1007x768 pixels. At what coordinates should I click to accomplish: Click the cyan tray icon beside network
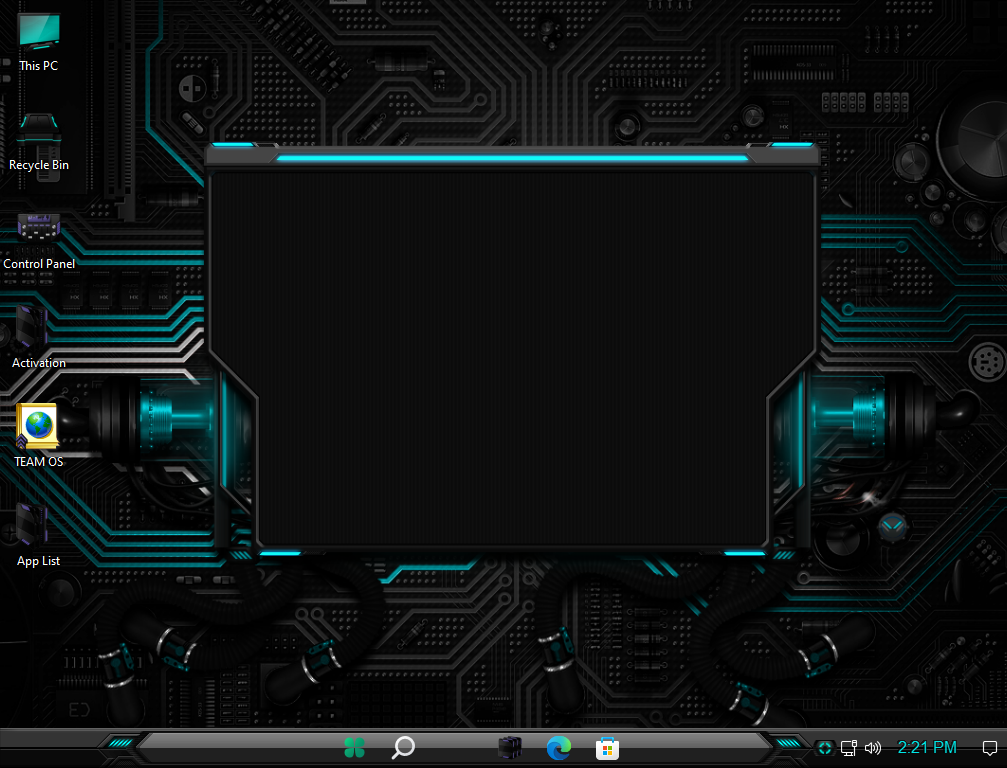coord(824,747)
